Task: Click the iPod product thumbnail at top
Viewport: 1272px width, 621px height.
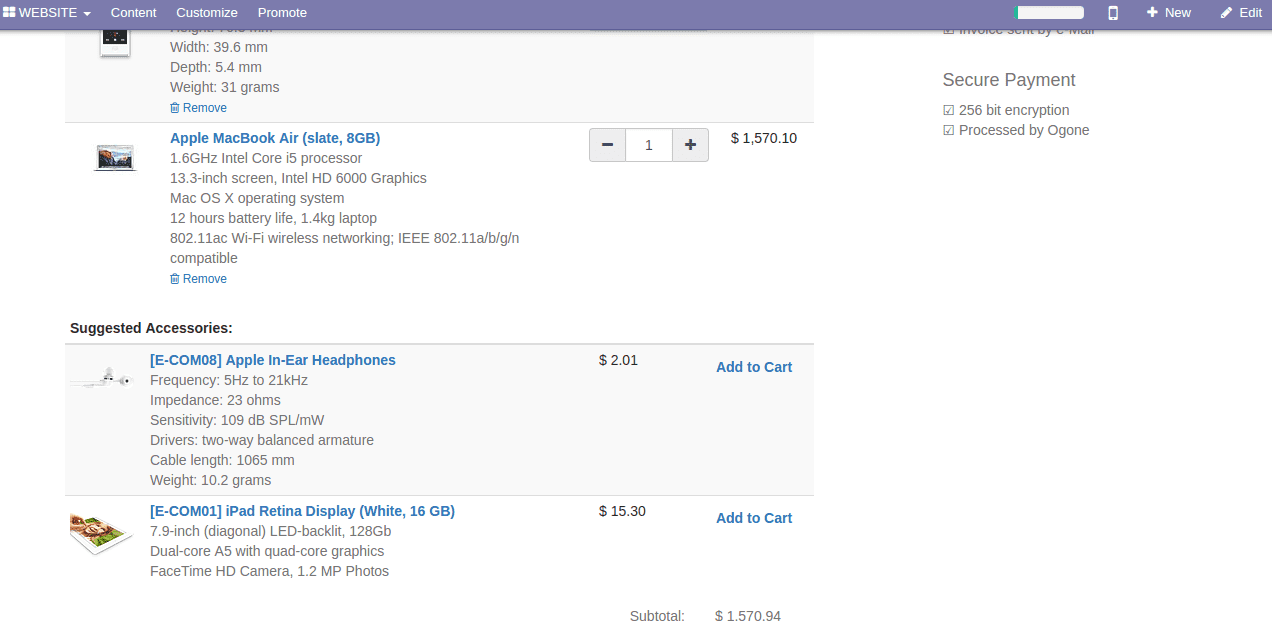Action: click(115, 43)
